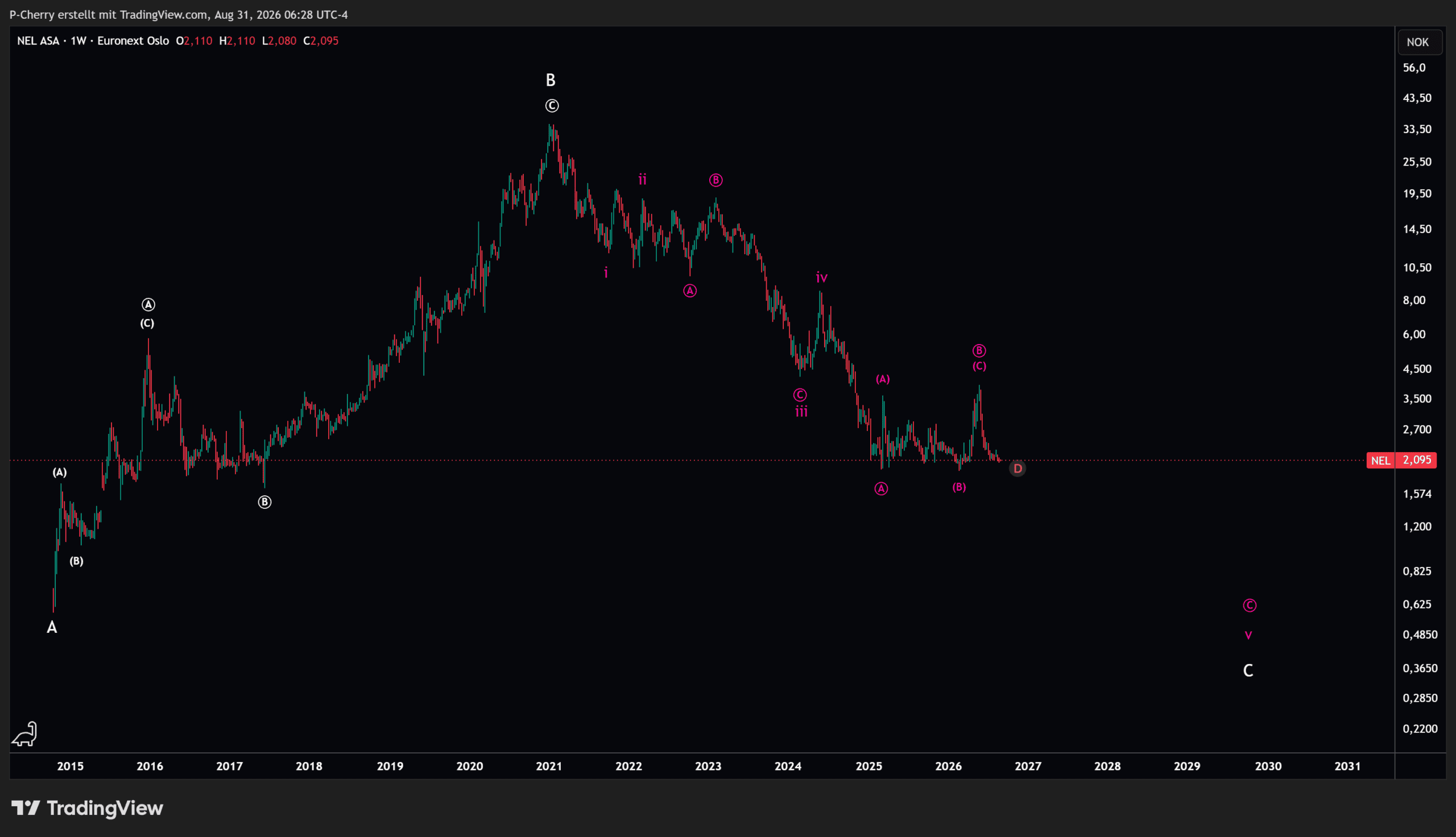Screen dimensions: 1456x837
Task: Select the pink (A) wave label
Action: coord(883,379)
